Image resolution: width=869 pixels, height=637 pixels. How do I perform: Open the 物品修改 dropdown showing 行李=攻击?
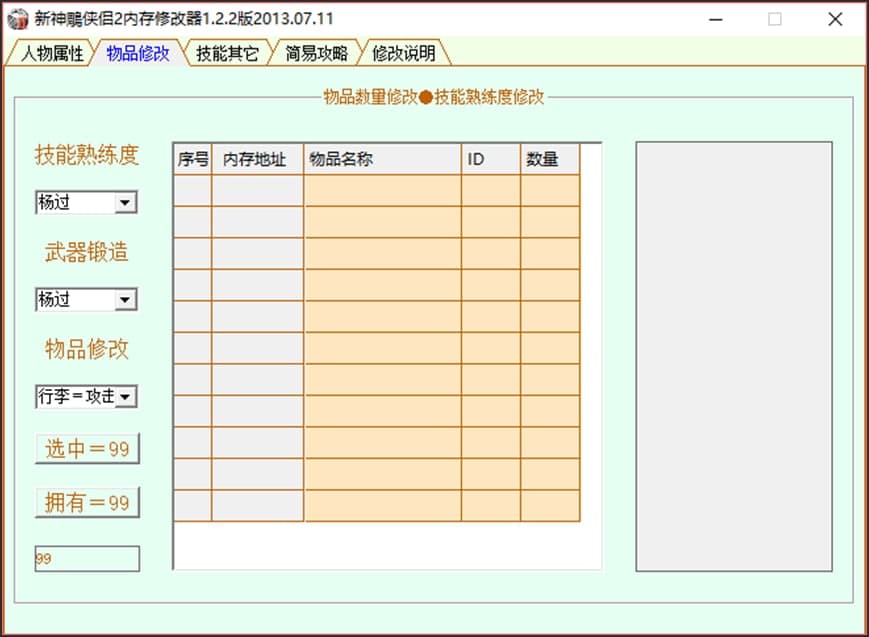tap(86, 396)
